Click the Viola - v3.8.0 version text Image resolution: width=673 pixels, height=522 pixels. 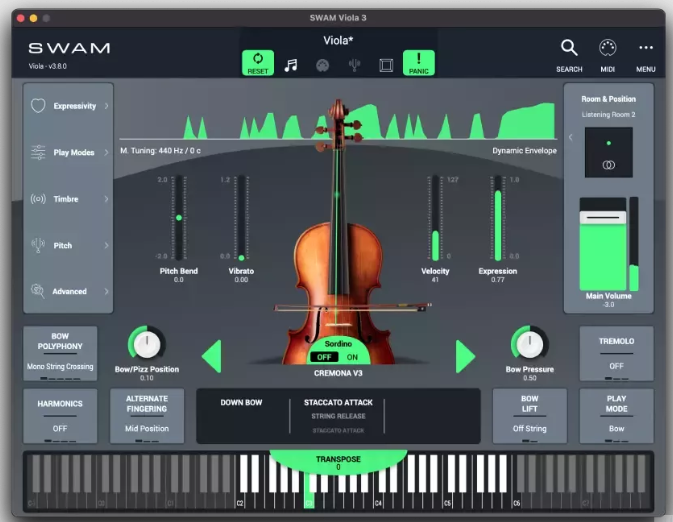point(48,66)
